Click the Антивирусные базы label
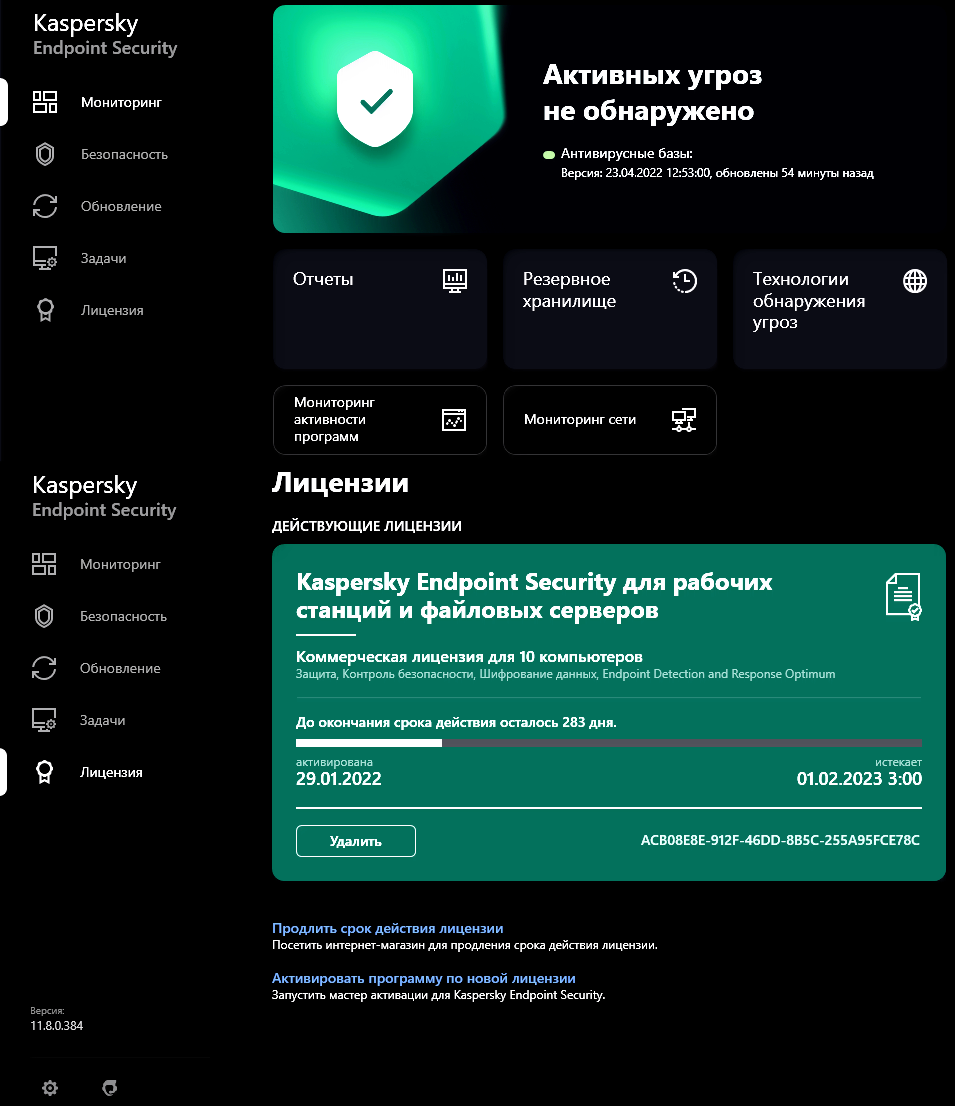The image size is (955, 1106). coord(626,154)
